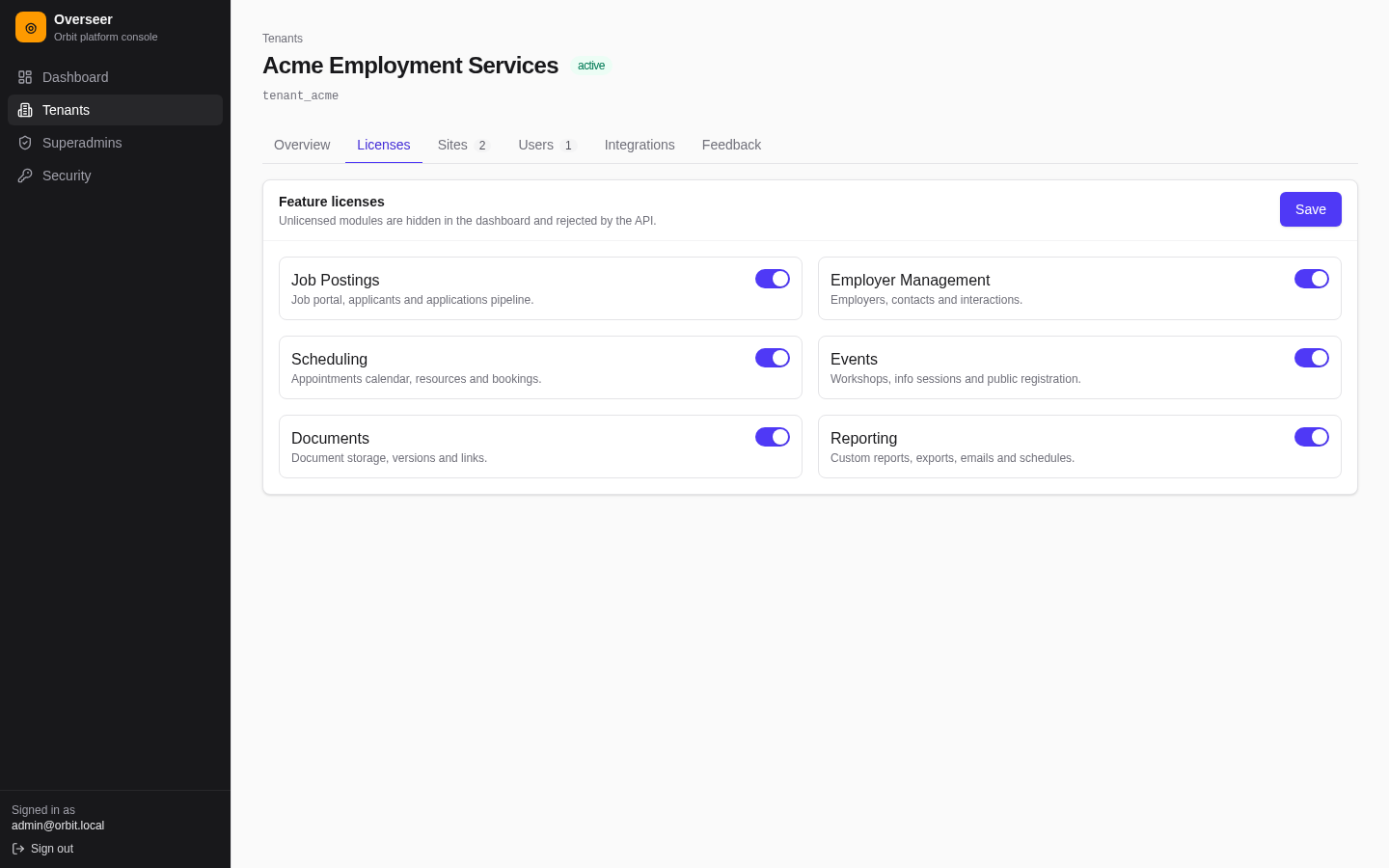Click the Reporting card title
Viewport: 1389px width, 868px height.
[863, 438]
